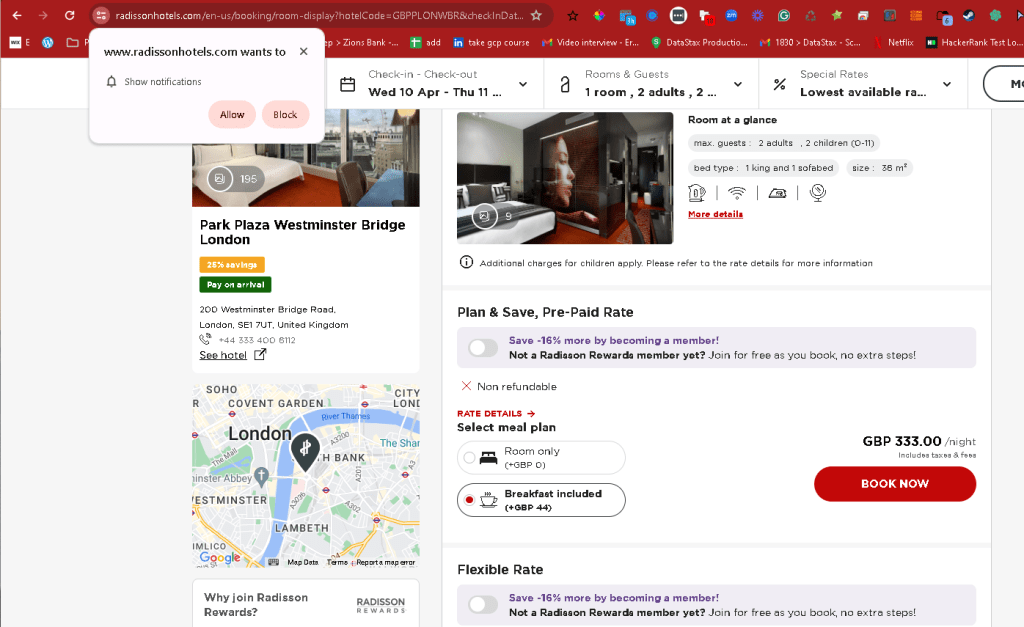Viewport: 1024px width, 627px height.
Task: Click the percent icon beside Special Rates
Action: coord(779,84)
